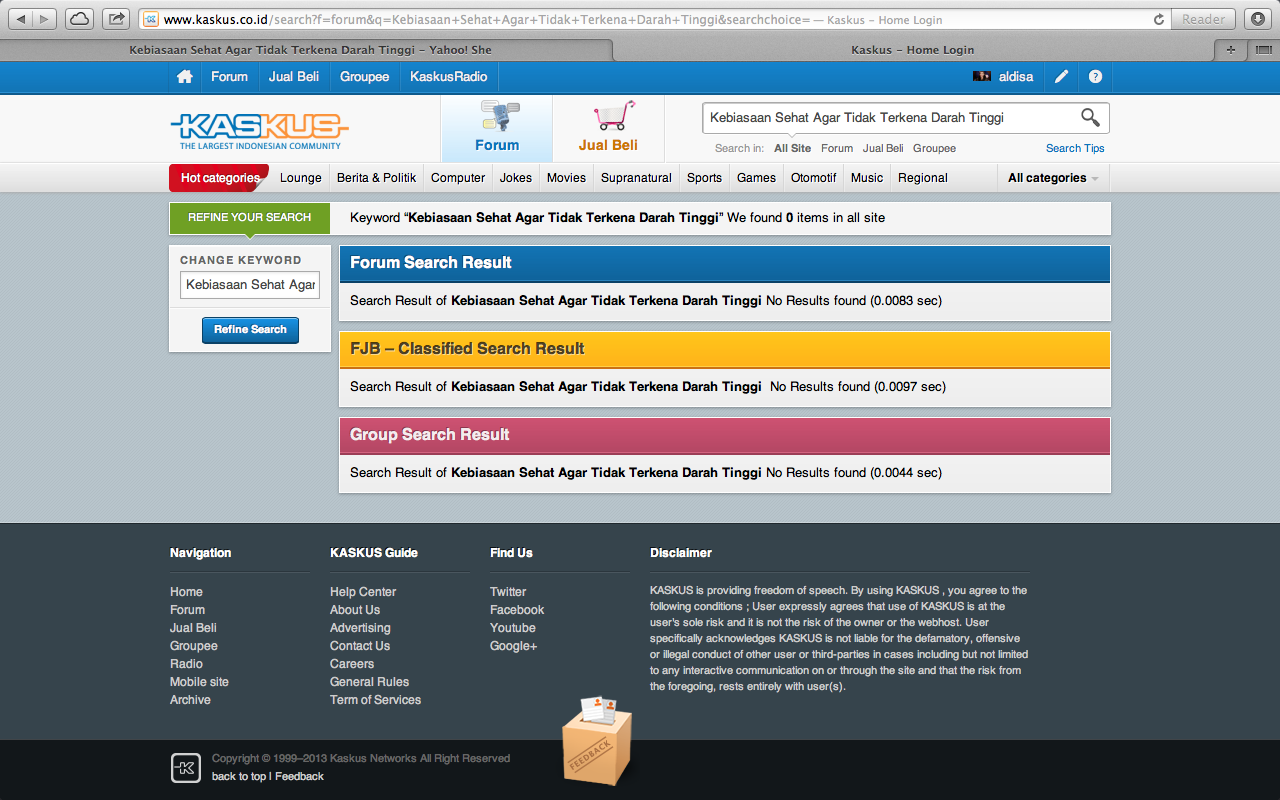
Task: Open the Youtube link under Find Us
Action: pyautogui.click(x=513, y=628)
